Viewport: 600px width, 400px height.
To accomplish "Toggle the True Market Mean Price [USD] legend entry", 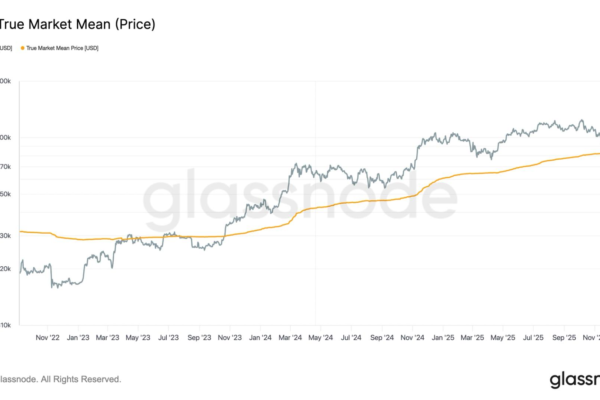I will tap(62, 48).
